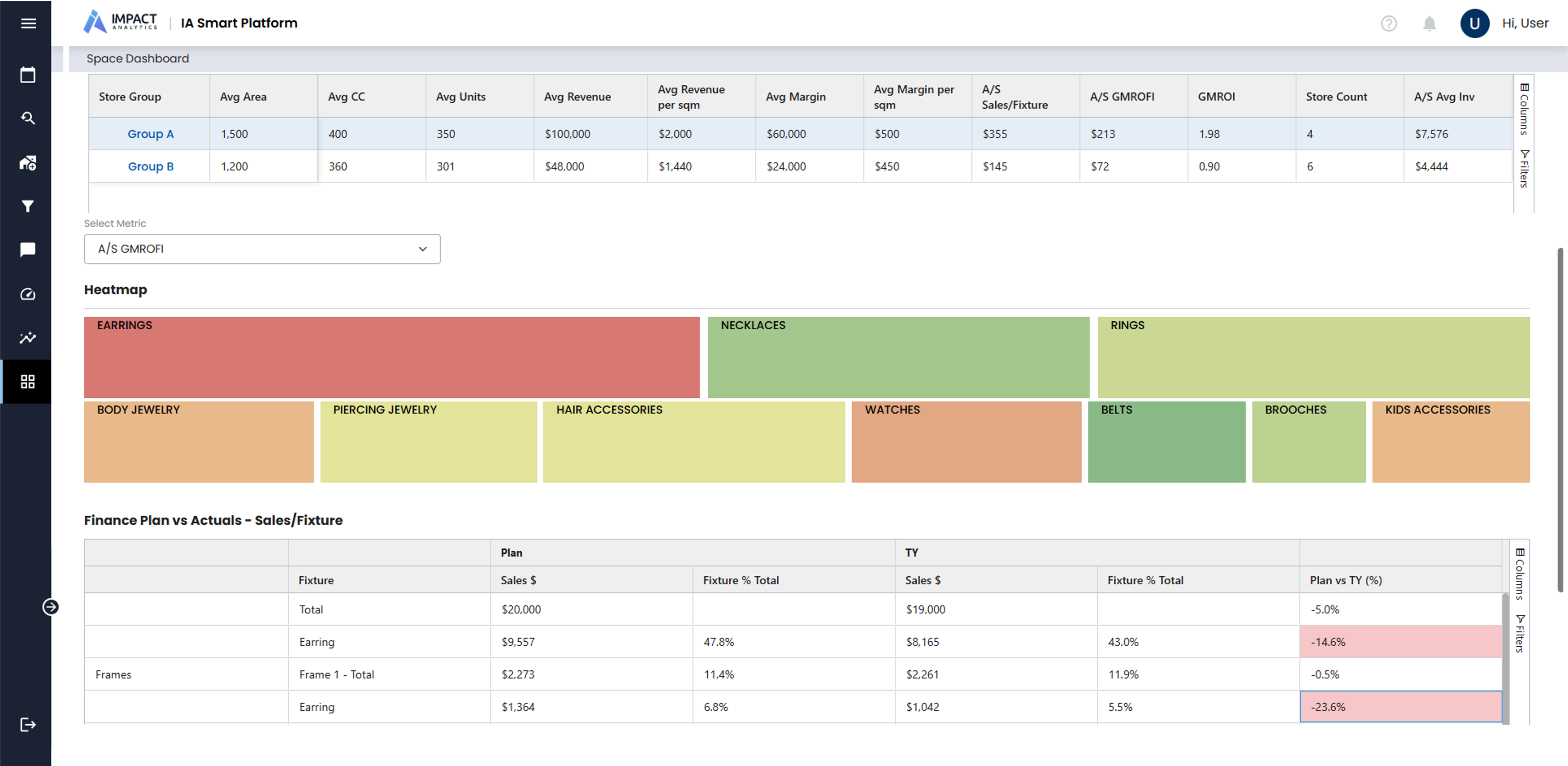Click the help question mark icon
The height and width of the screenshot is (766, 1568).
[x=1388, y=24]
